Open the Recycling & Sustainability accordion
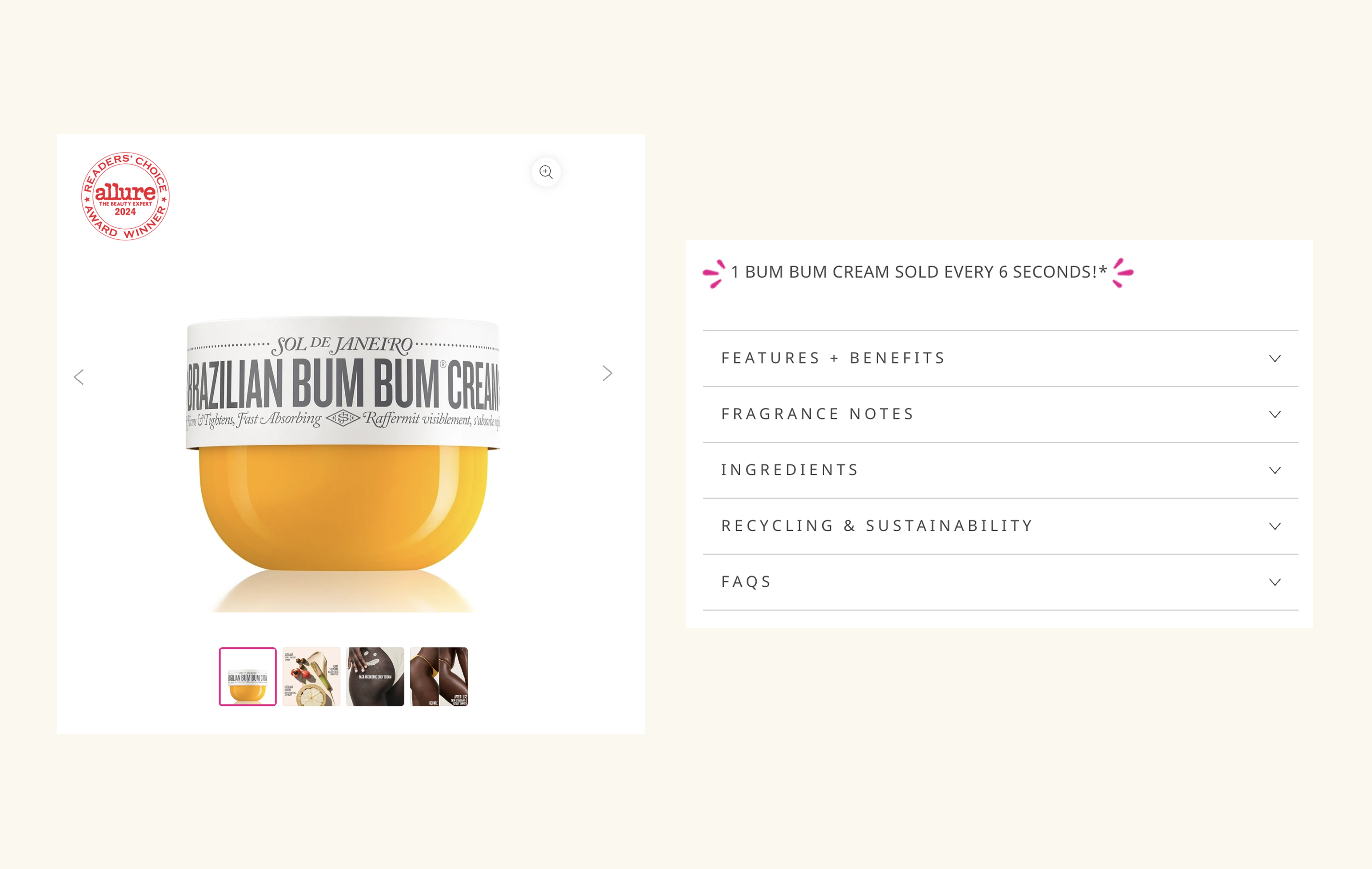The width and height of the screenshot is (1372, 869). [1275, 526]
